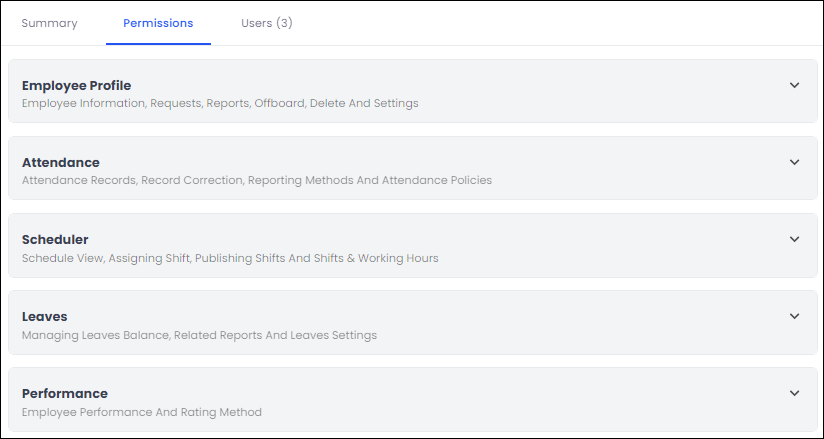
Task: Toggle the Leaves section chevron
Action: (794, 316)
